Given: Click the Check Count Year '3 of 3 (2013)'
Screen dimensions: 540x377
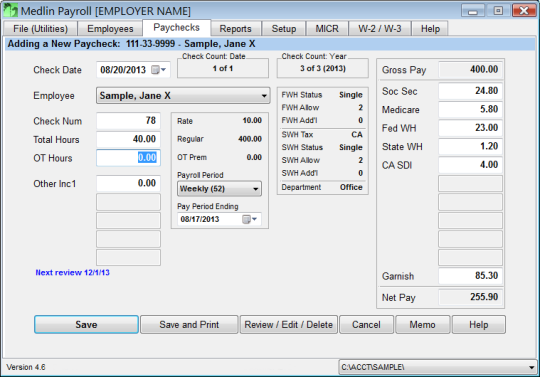Looking at the screenshot, I should (x=323, y=69).
